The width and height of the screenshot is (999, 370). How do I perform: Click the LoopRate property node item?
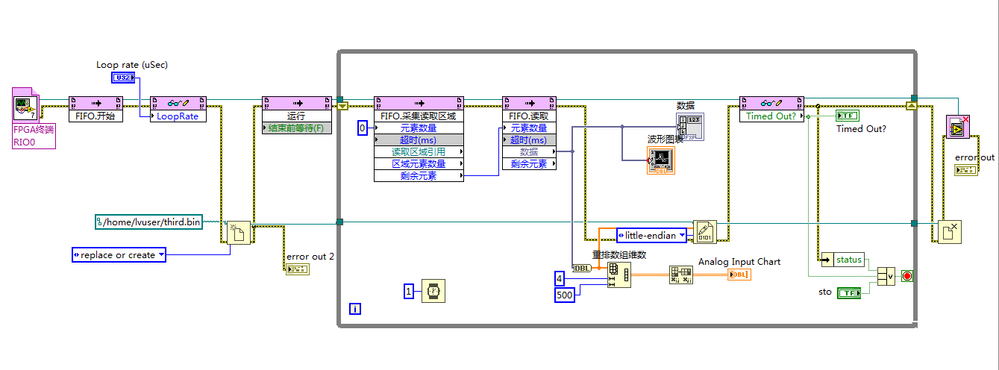178,116
